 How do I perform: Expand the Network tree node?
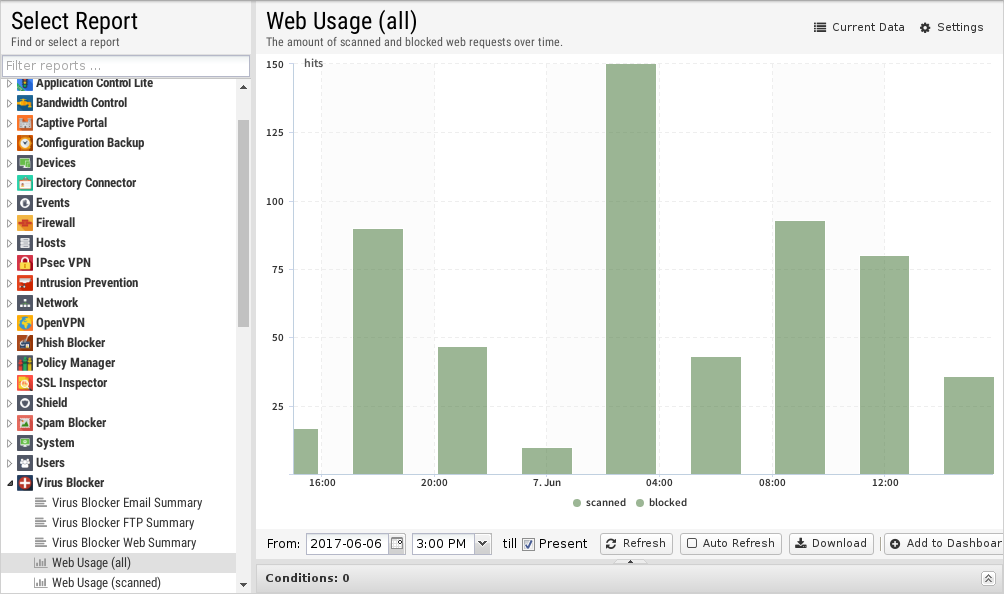click(x=9, y=303)
